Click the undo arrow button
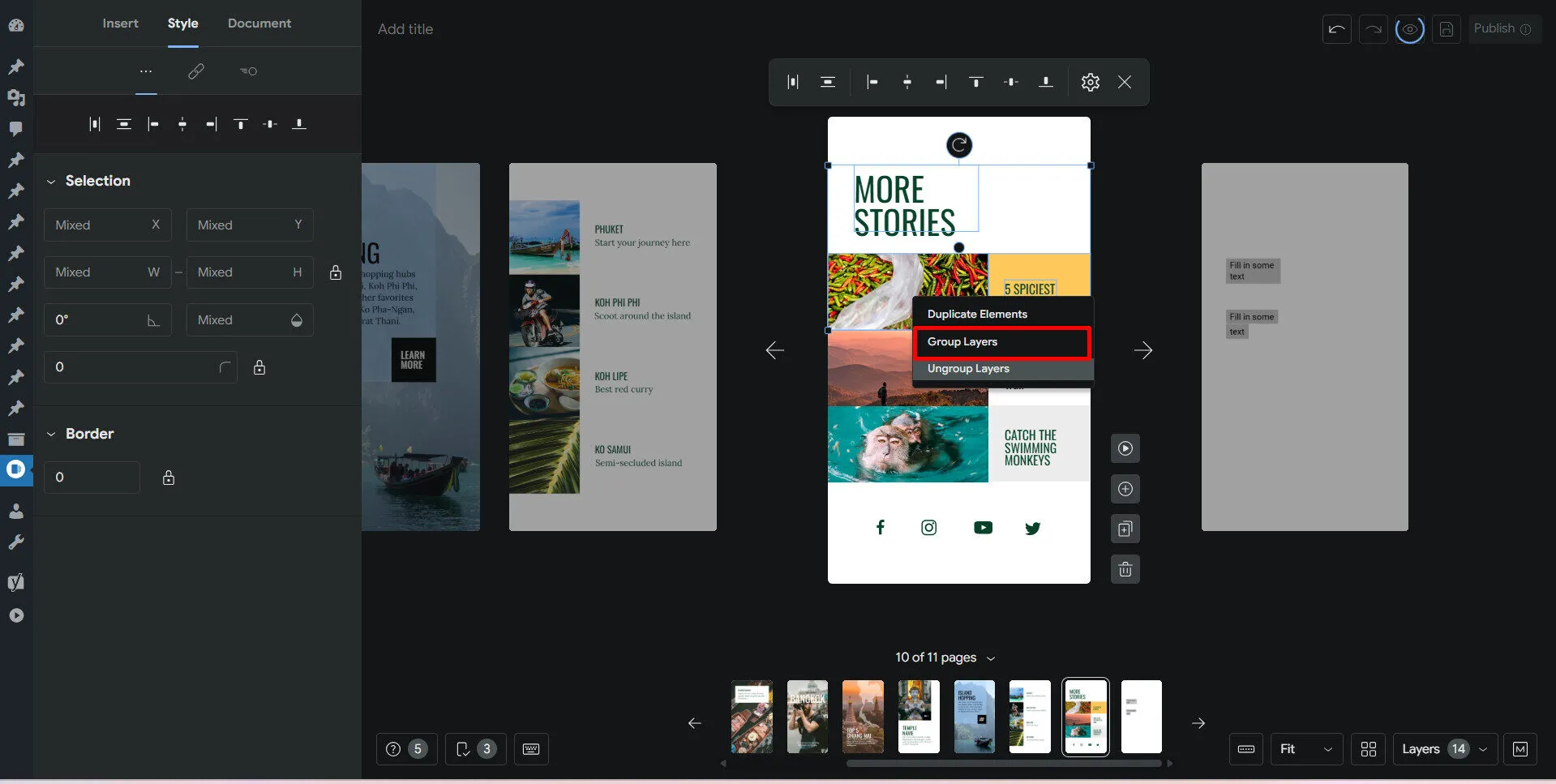The image size is (1556, 784). coord(1336,30)
